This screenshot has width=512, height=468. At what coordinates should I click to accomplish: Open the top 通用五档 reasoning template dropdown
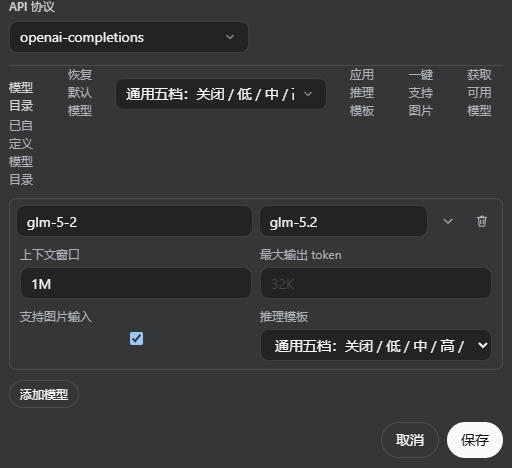[x=221, y=94]
